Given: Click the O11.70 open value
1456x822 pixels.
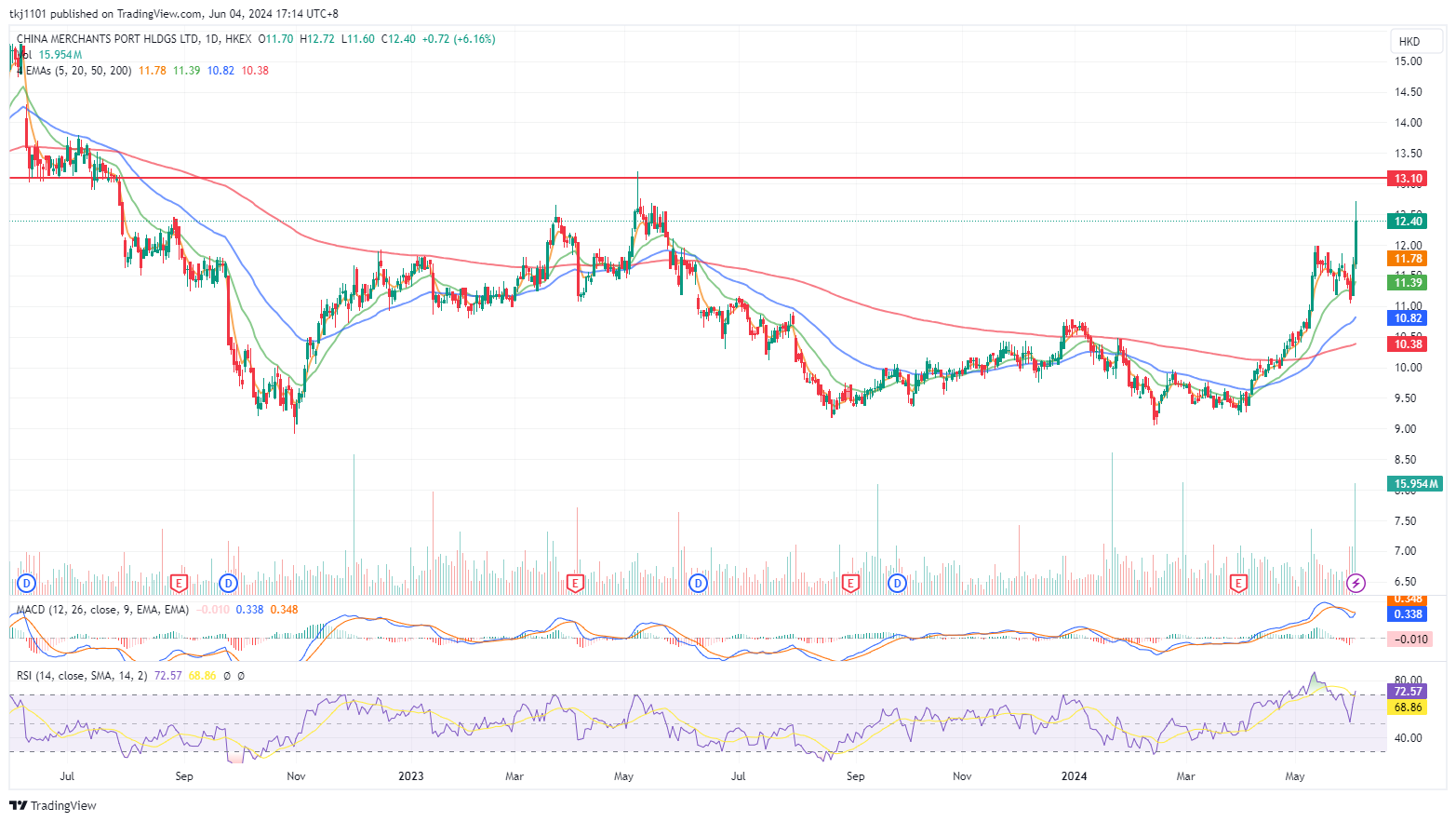Looking at the screenshot, I should (x=276, y=39).
